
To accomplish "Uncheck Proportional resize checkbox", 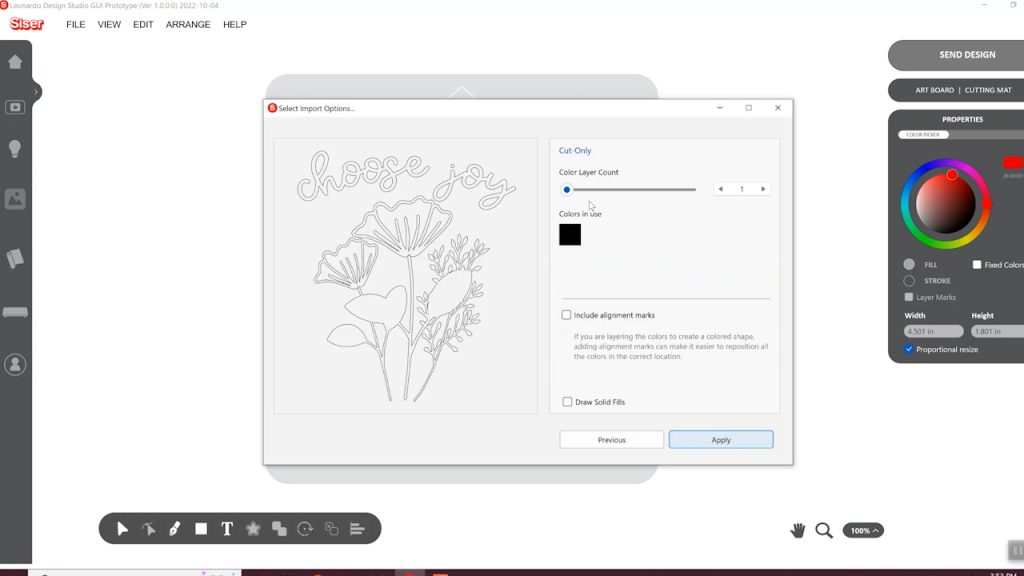I will (908, 349).
